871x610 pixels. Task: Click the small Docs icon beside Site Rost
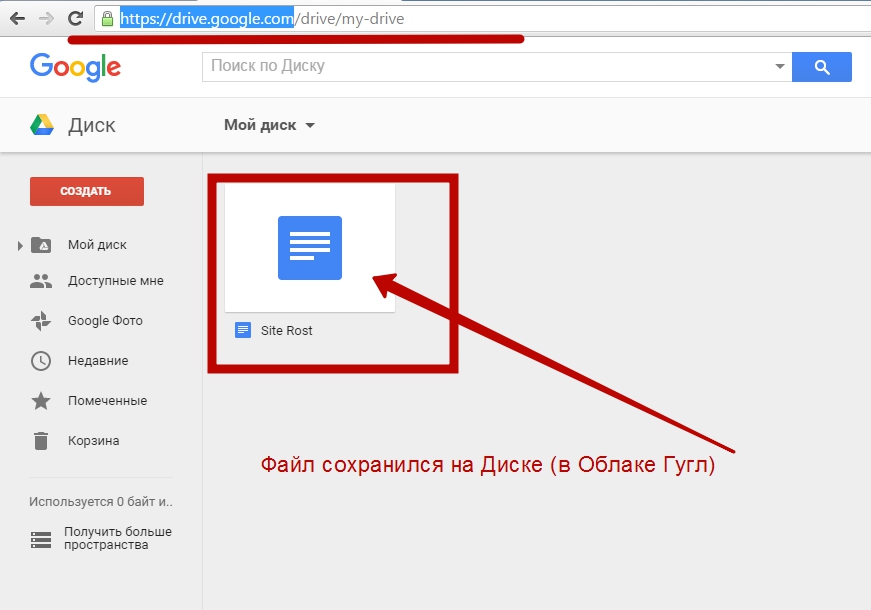[x=243, y=330]
